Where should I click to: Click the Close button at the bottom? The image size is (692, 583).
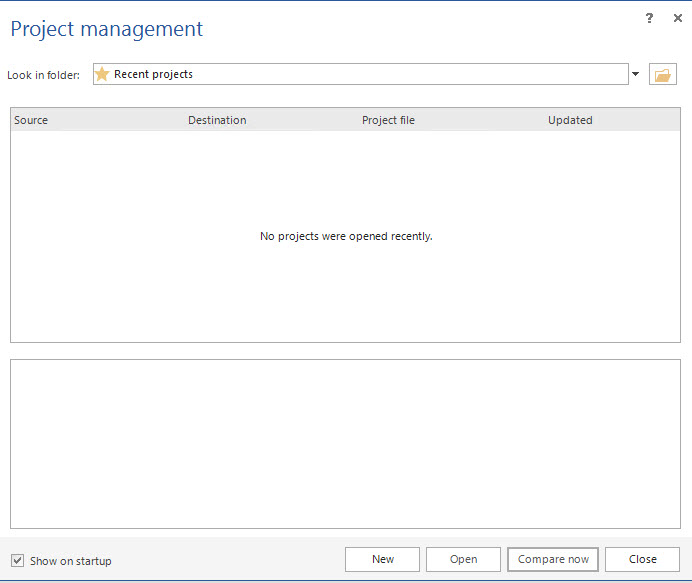pos(642,559)
